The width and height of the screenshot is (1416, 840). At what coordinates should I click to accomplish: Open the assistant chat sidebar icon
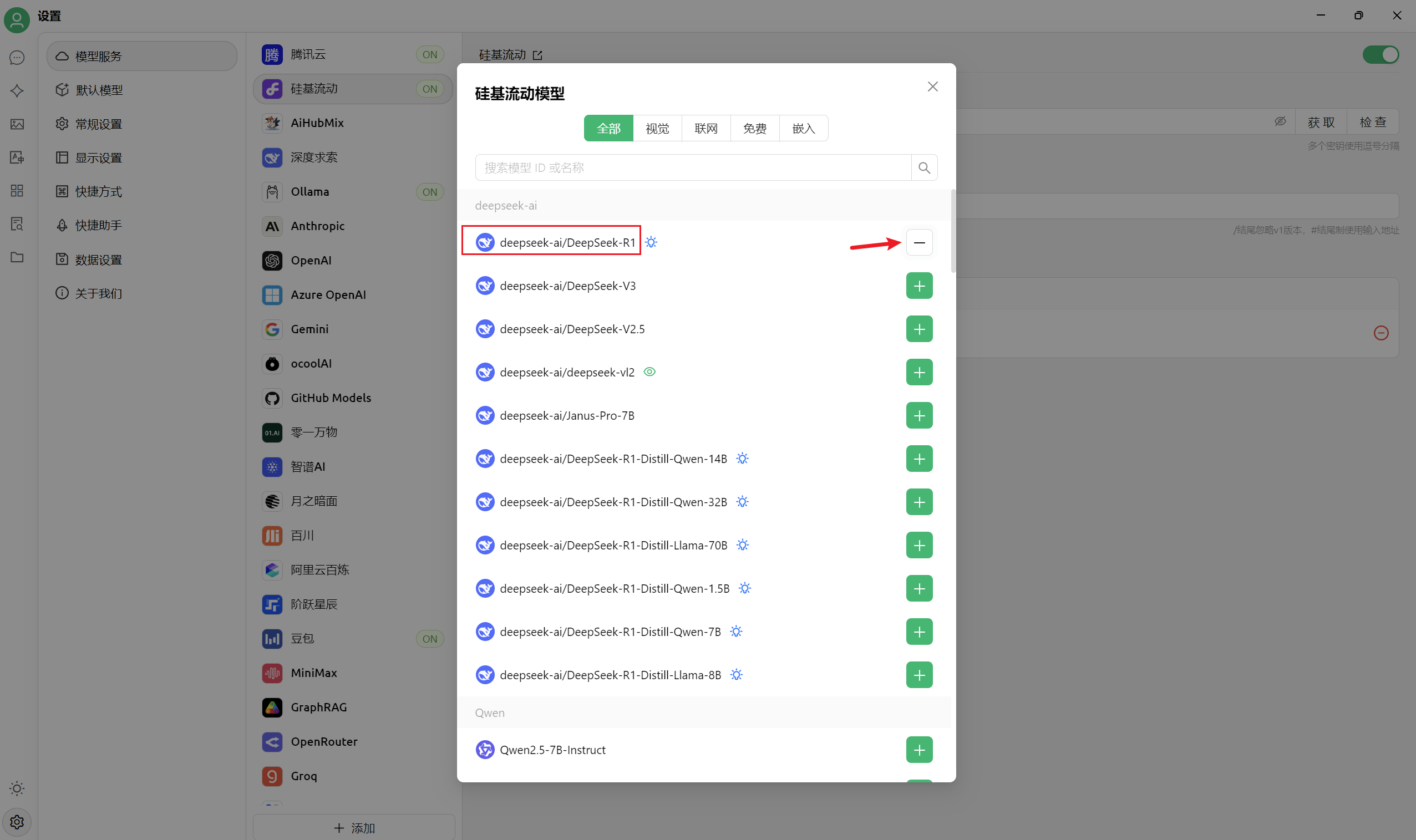tap(17, 58)
